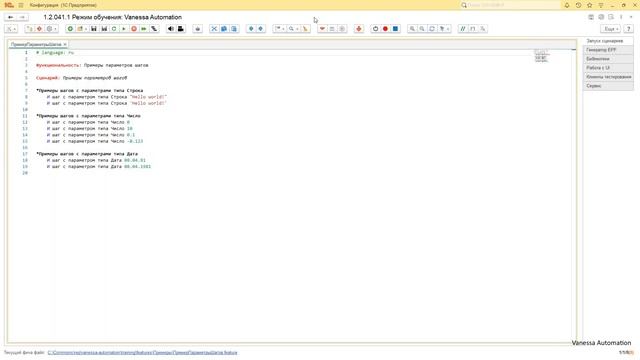Select the 'Клиенты тестирования' side tab
This screenshot has width=640, height=360.
click(609, 77)
